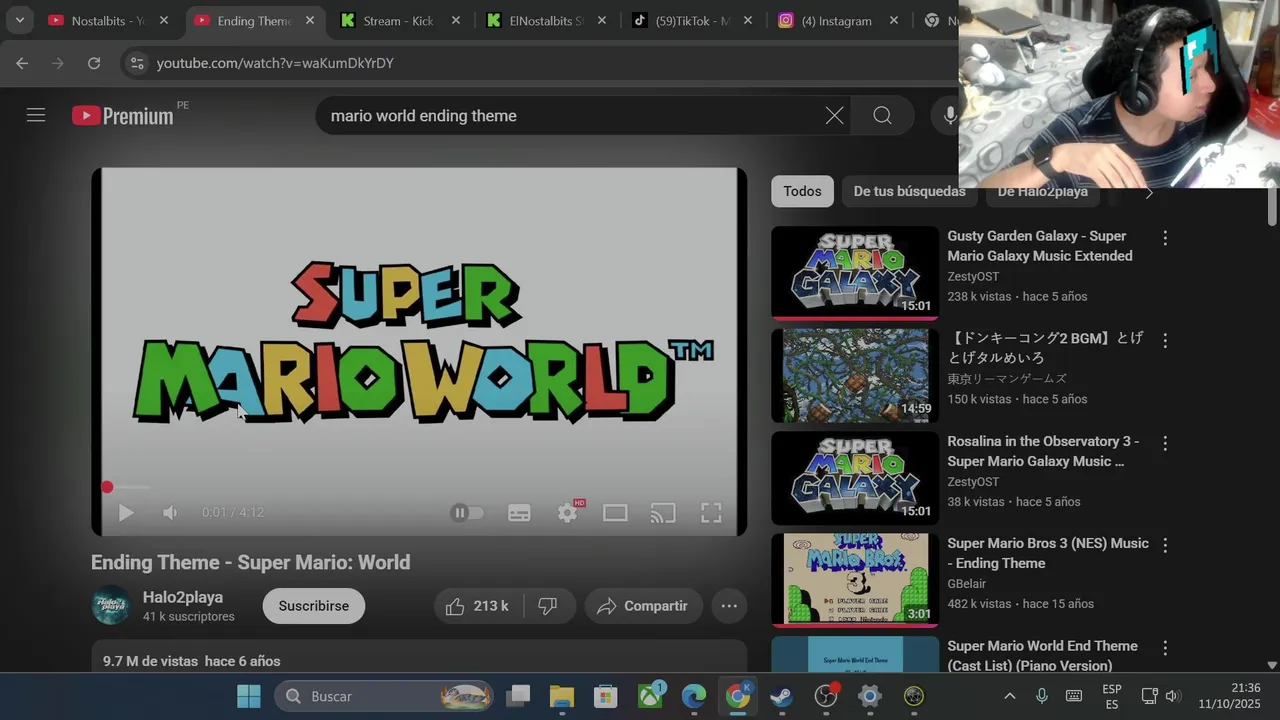Enter full screen mode
Screen dimensions: 1280x720
click(711, 513)
